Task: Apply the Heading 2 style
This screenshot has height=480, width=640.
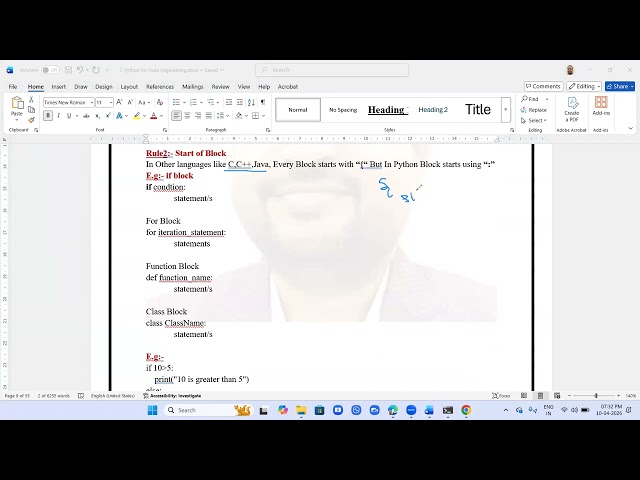Action: (433, 109)
